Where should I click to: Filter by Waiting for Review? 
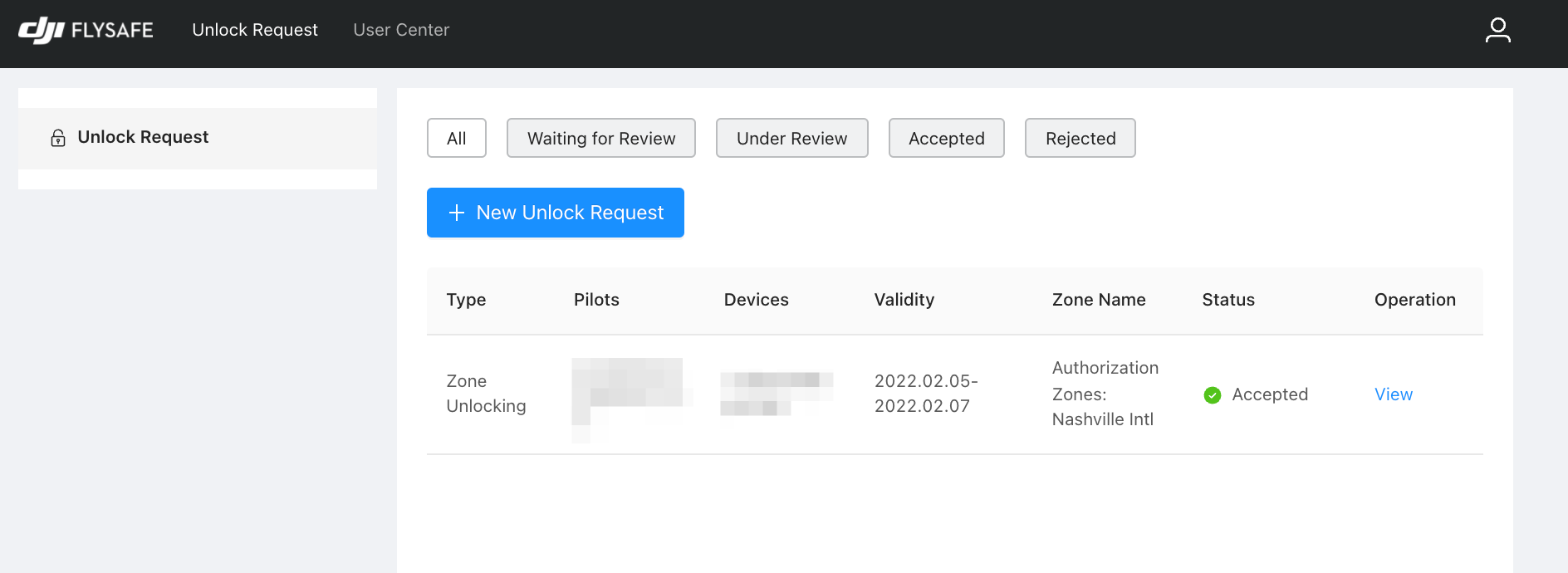601,138
